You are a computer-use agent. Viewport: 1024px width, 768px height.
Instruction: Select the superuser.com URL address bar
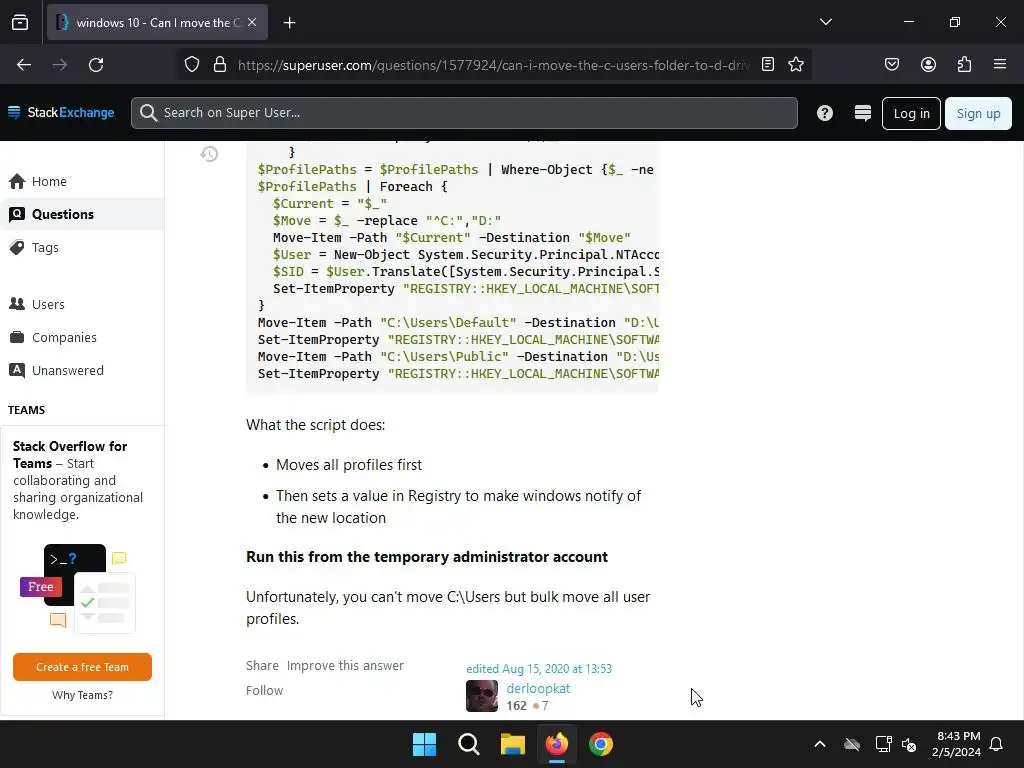click(494, 65)
